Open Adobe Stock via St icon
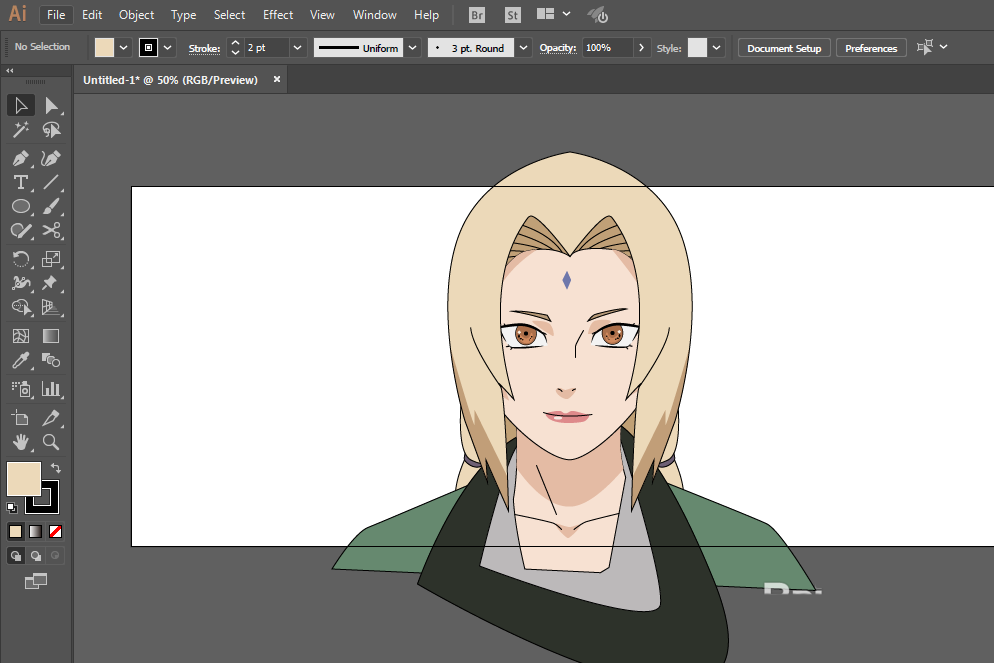 [x=513, y=15]
